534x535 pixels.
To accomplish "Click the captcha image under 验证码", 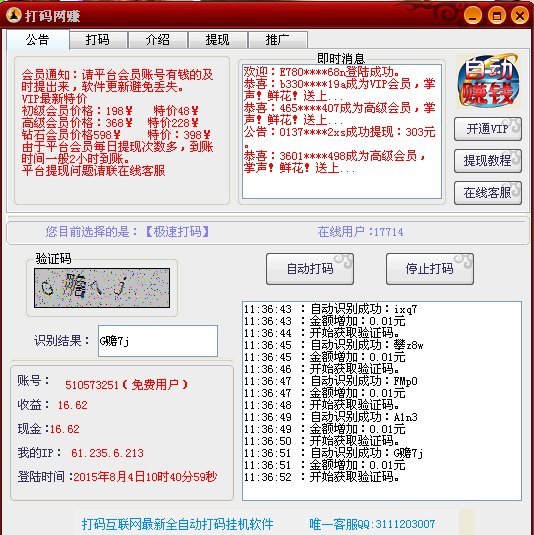I will 102,288.
